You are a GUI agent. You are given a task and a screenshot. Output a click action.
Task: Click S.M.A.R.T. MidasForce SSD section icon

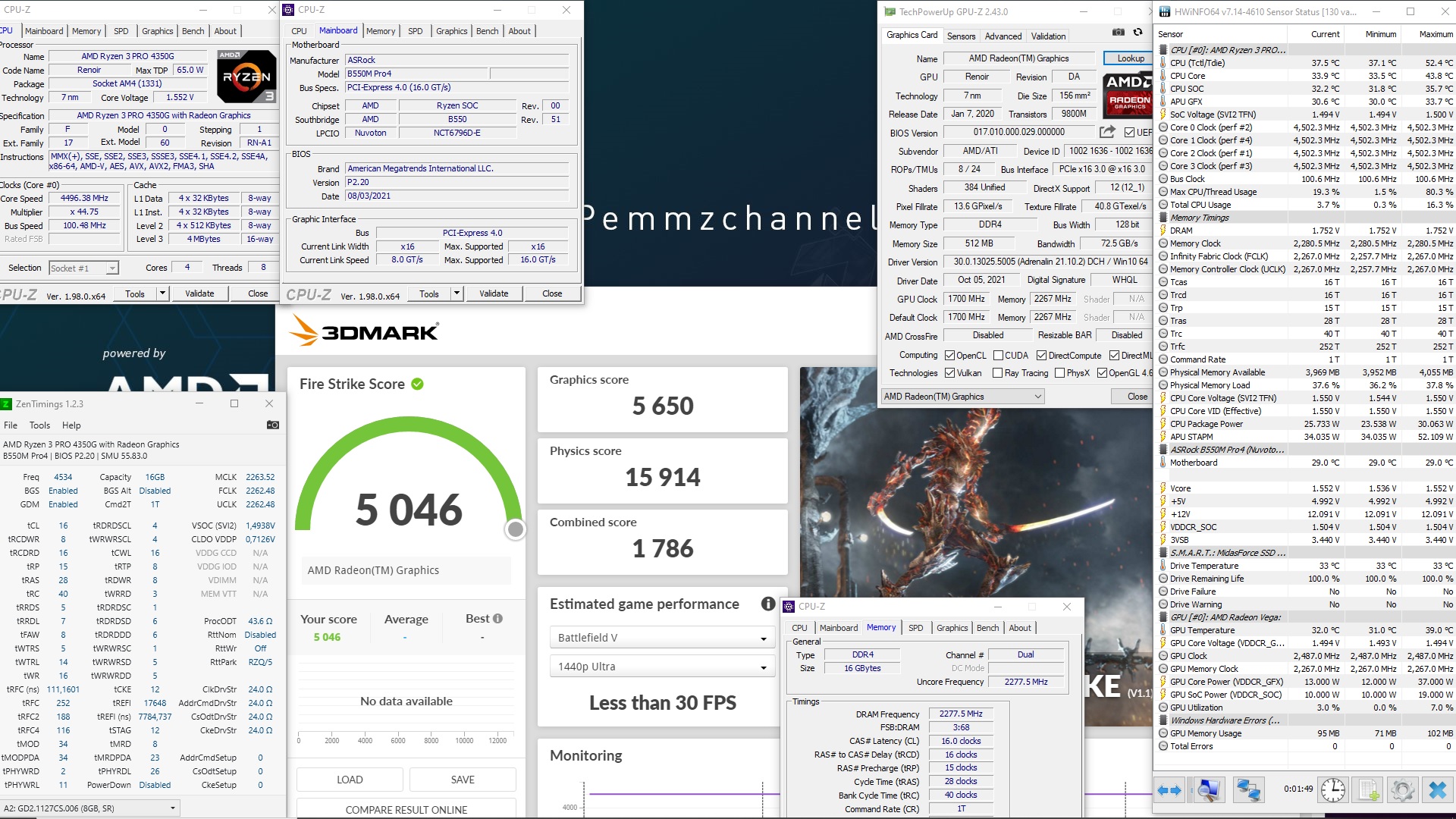(1163, 553)
